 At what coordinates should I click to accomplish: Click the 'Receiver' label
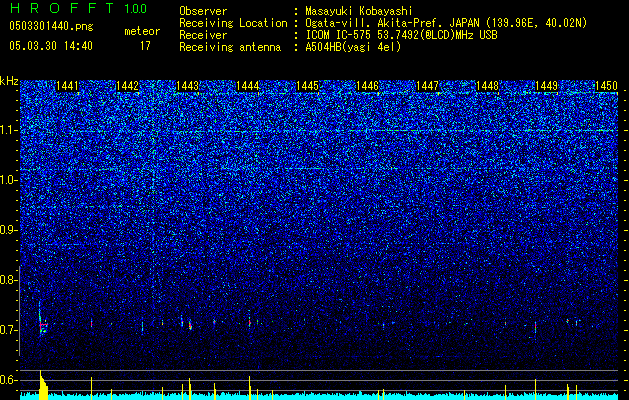point(203,35)
